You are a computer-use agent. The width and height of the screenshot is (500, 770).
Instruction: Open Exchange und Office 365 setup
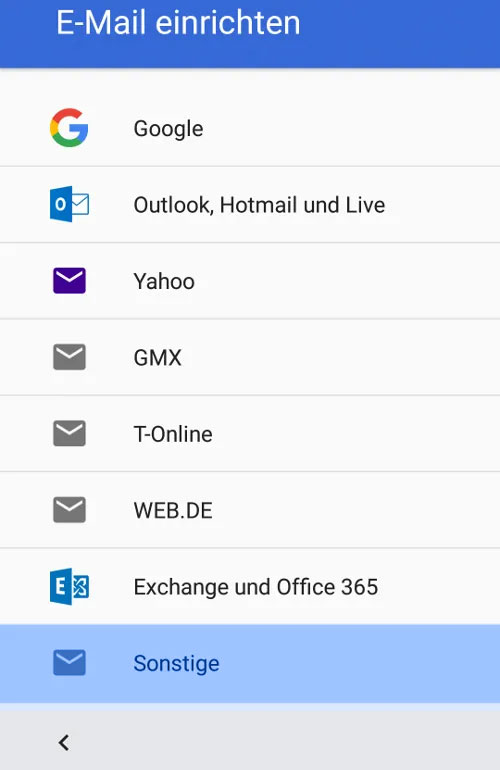[x=250, y=586]
